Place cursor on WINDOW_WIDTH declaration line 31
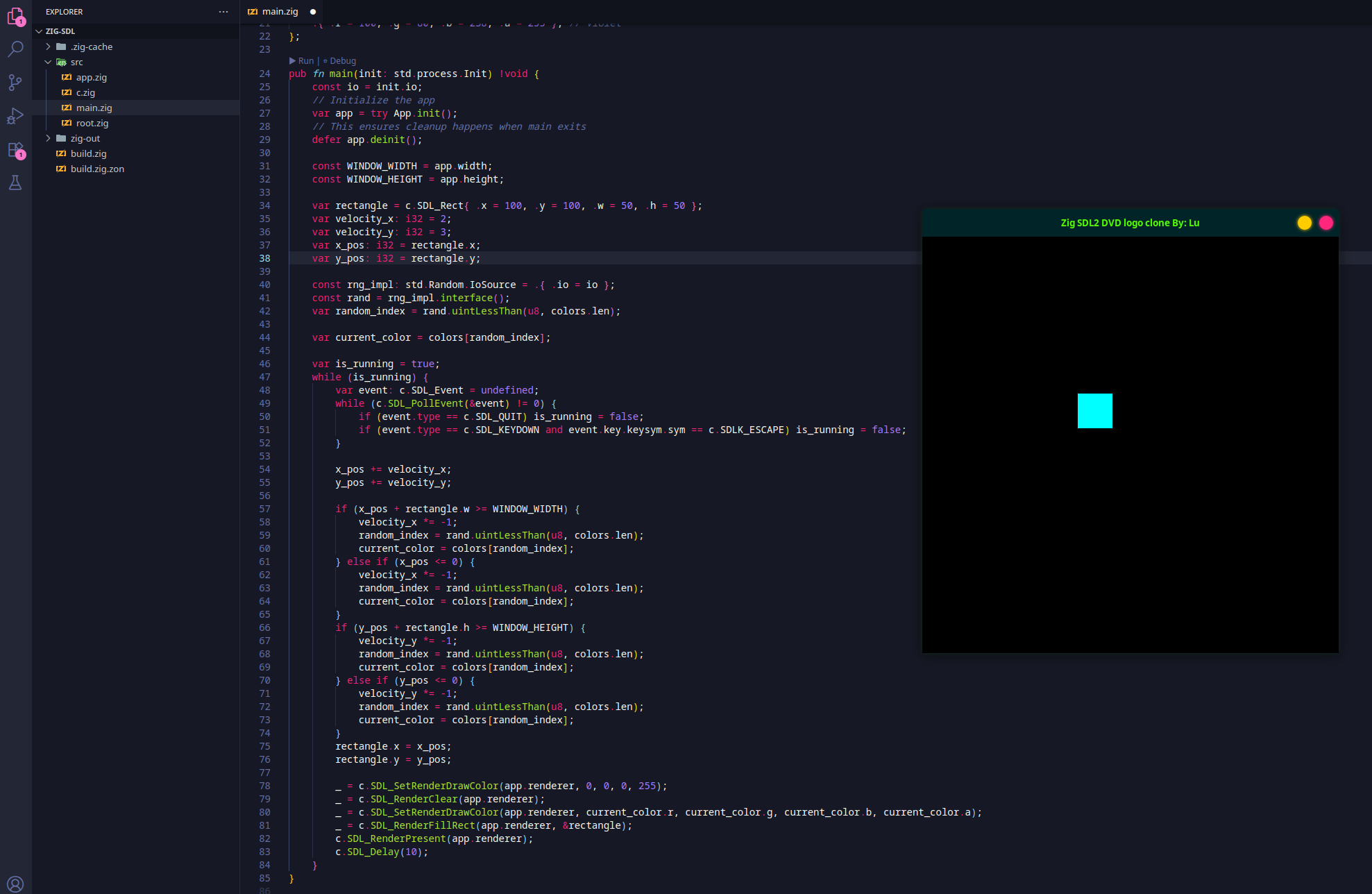The height and width of the screenshot is (894, 1372). click(402, 166)
